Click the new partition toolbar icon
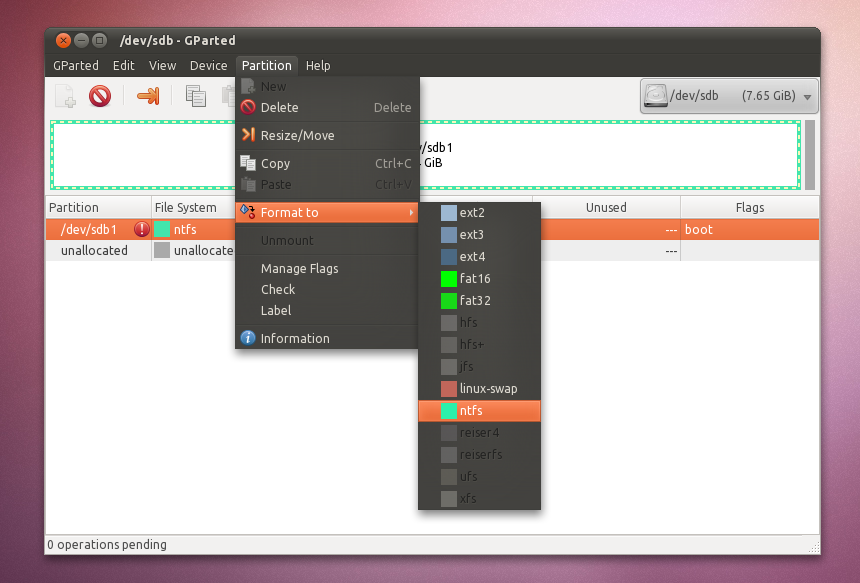The width and height of the screenshot is (860, 583). [x=65, y=96]
